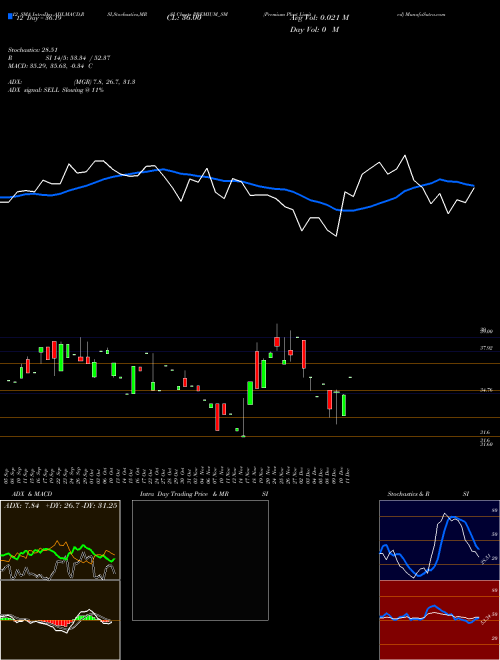Click the red RSI chart panel
500x660 pixels.
[x=439, y=620]
